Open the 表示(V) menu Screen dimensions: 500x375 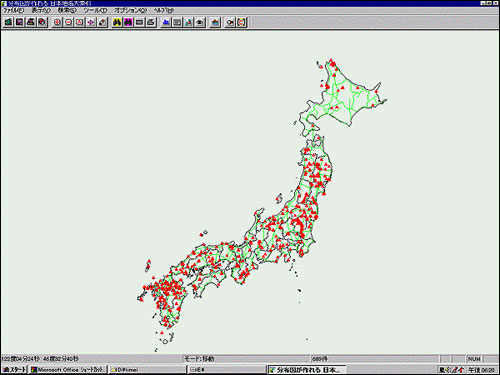pos(41,10)
